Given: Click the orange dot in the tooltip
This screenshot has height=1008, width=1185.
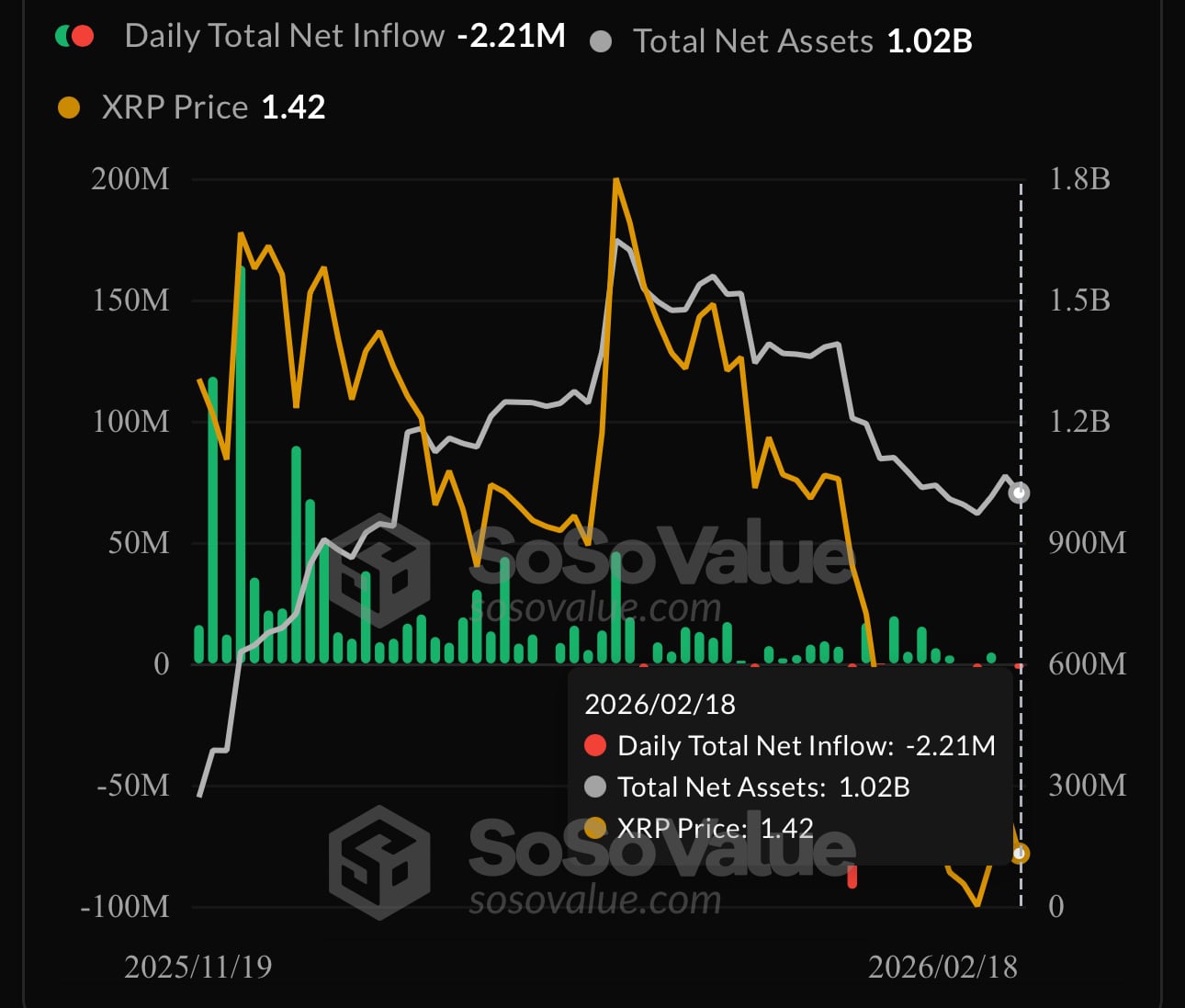Looking at the screenshot, I should (x=595, y=828).
